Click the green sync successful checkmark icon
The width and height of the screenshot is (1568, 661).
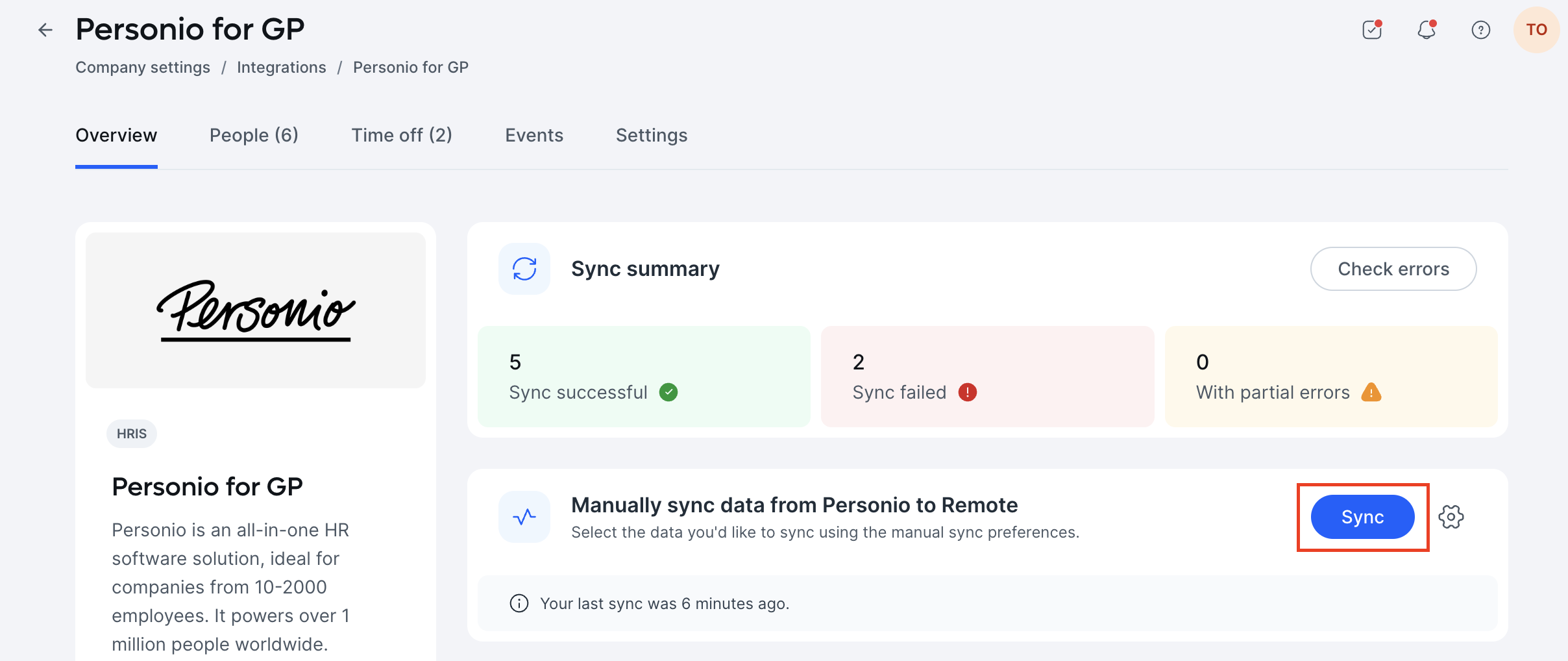(668, 392)
